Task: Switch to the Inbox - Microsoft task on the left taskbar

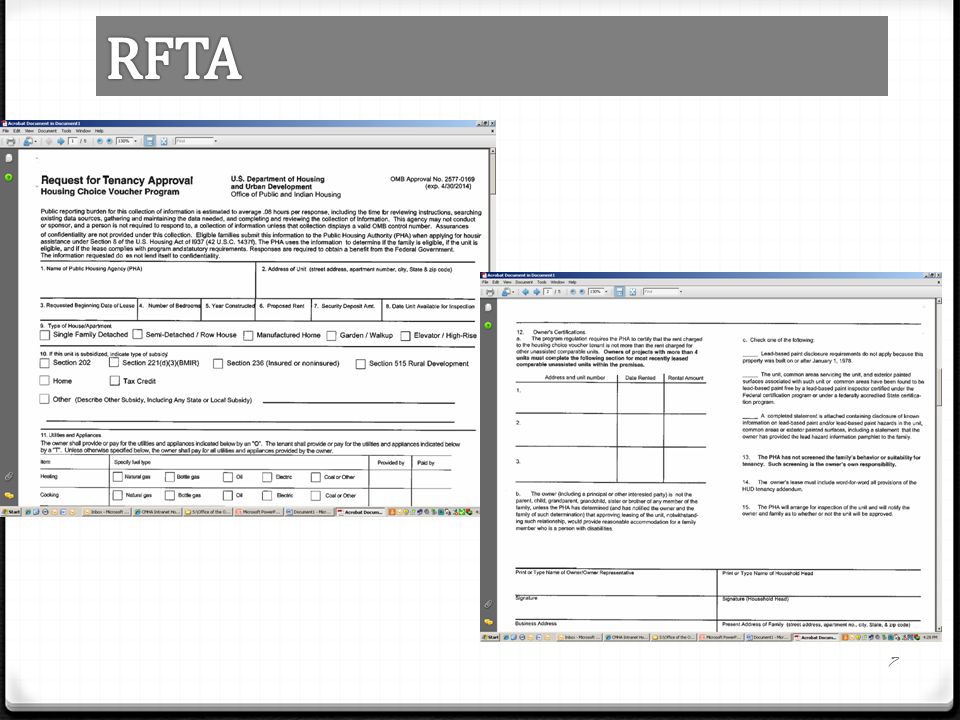Action: coord(107,512)
